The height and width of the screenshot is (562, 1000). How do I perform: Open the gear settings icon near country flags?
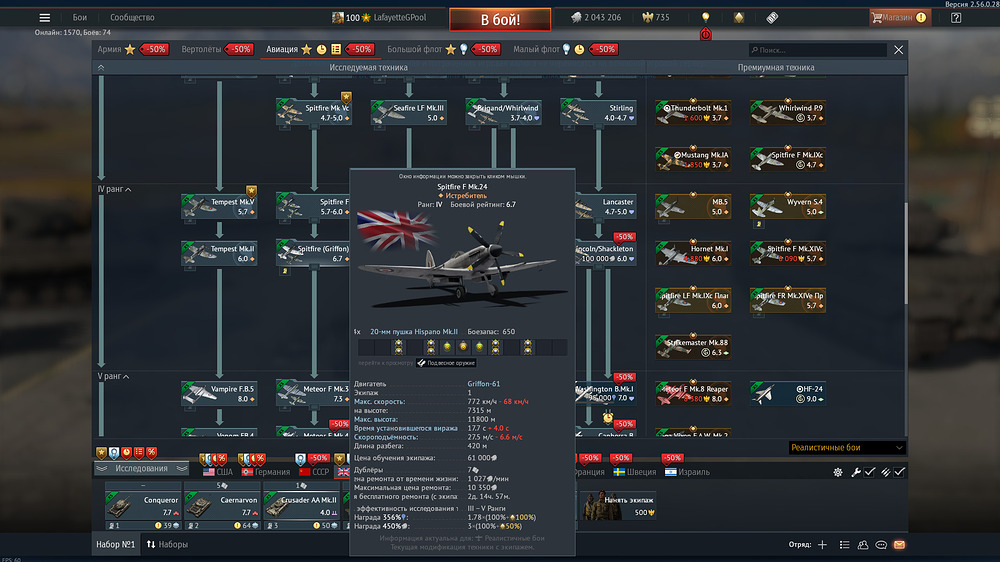coord(838,472)
